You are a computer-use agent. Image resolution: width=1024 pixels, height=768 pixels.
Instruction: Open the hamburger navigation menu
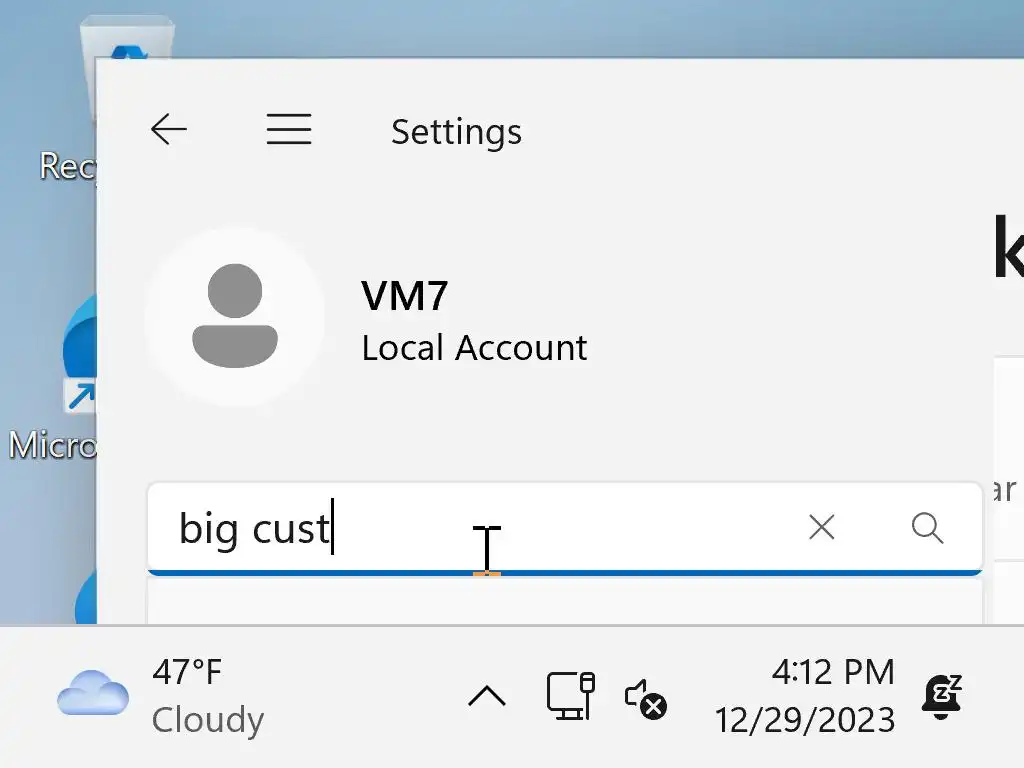pos(289,129)
